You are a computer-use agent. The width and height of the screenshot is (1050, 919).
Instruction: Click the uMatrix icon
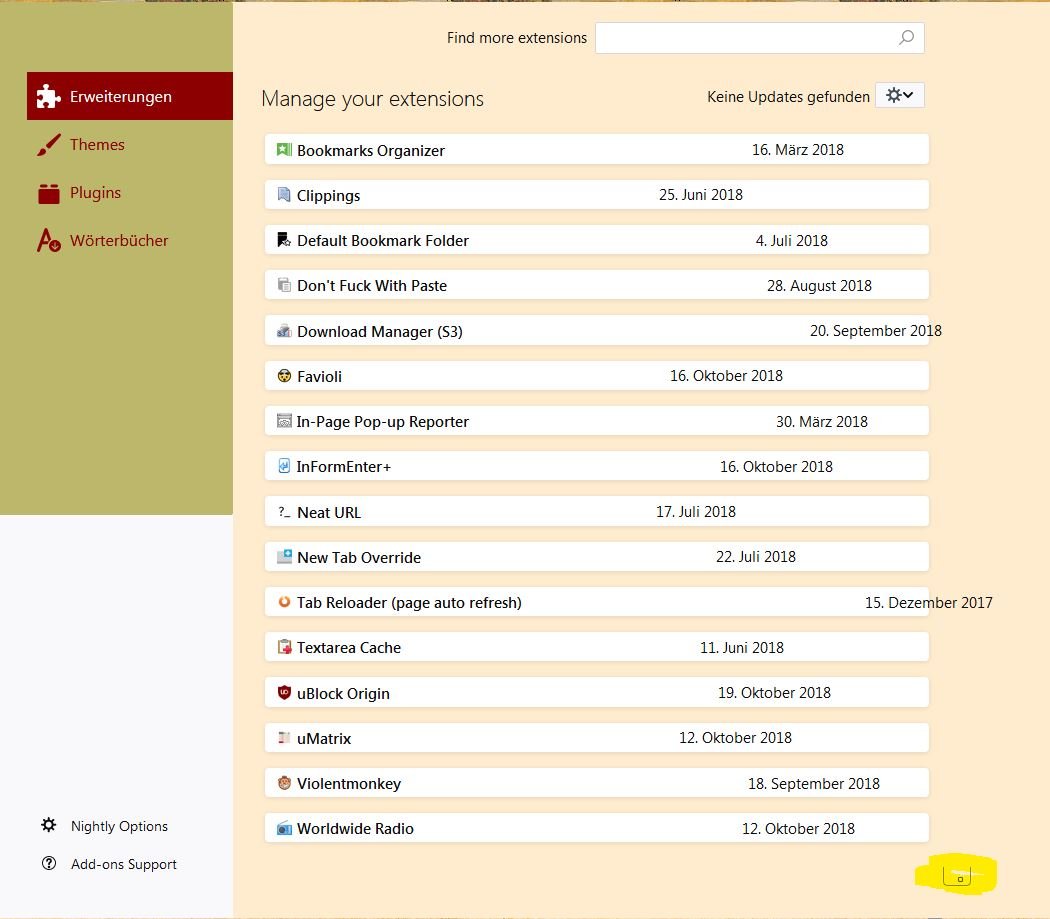(284, 737)
